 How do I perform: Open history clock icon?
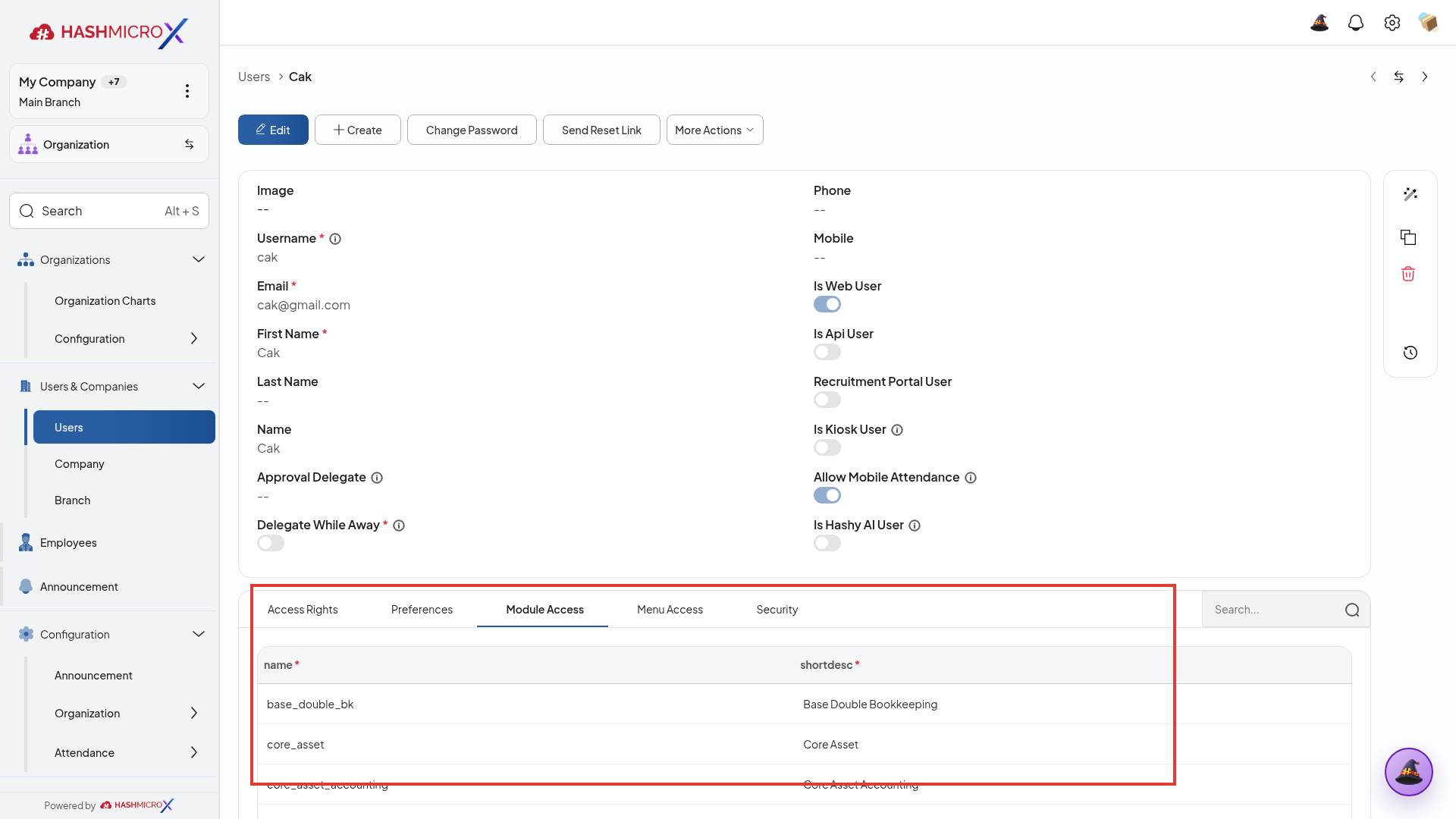click(1410, 353)
